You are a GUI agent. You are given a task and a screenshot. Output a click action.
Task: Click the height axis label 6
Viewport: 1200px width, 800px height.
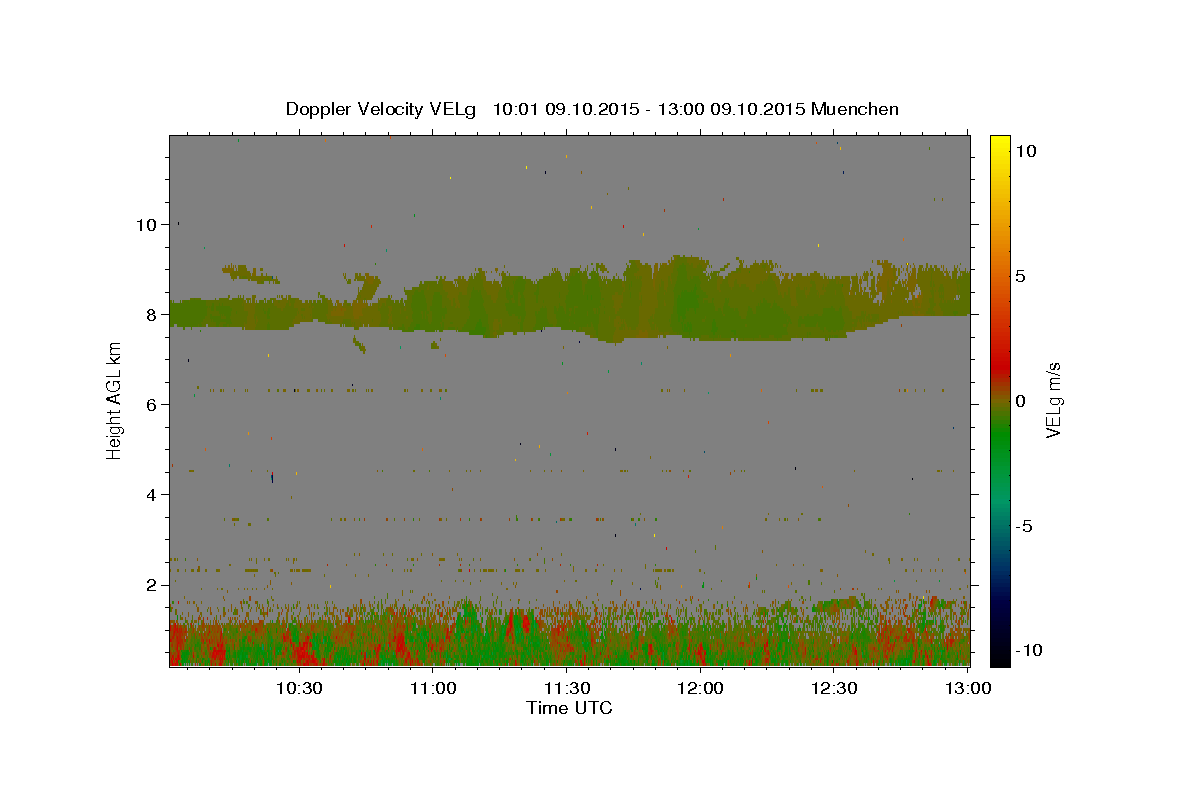[x=152, y=405]
